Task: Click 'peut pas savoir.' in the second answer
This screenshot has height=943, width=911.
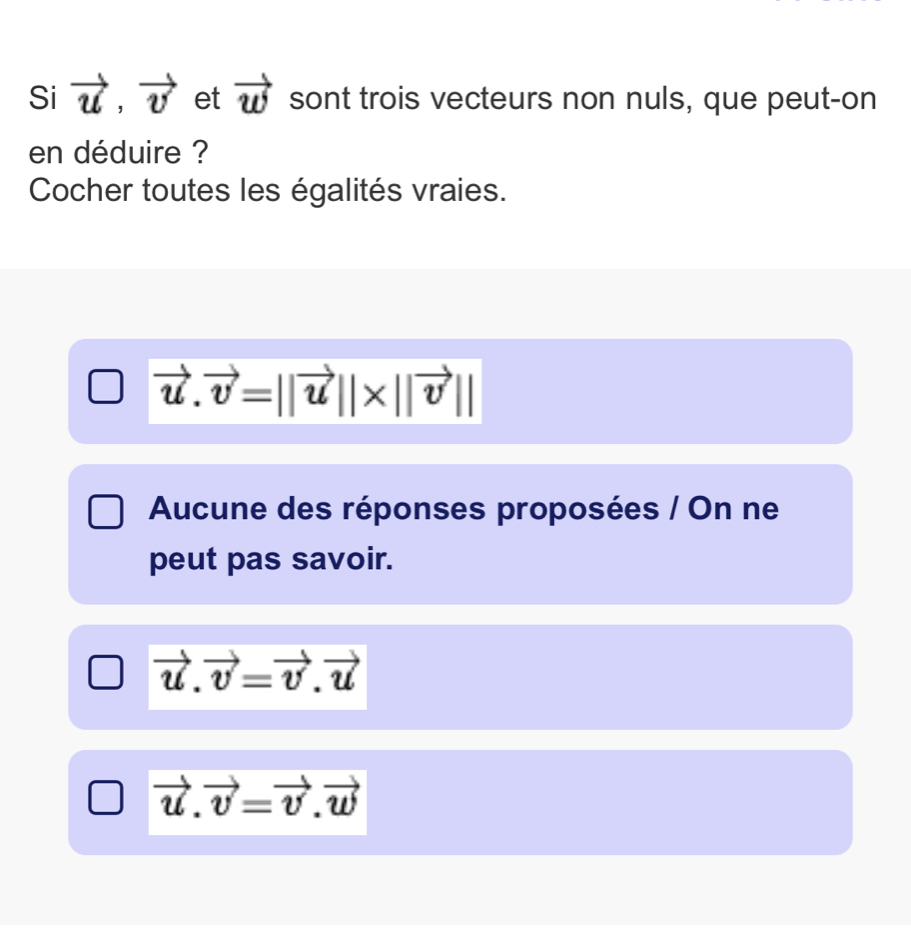Action: pyautogui.click(x=270, y=561)
